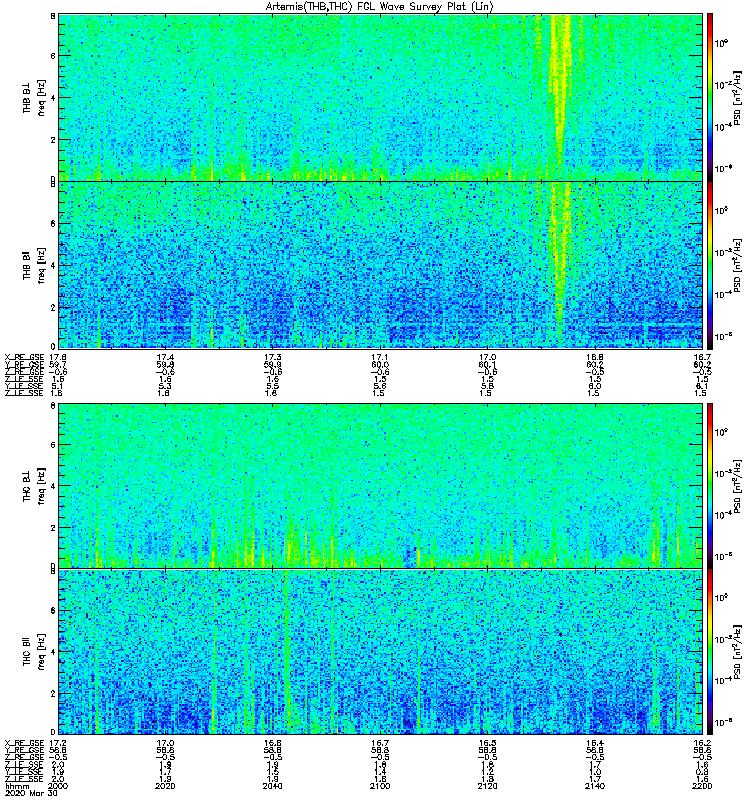The height and width of the screenshot is (800, 750).
Task: Click the 2100 time tick label
Action: (x=380, y=786)
